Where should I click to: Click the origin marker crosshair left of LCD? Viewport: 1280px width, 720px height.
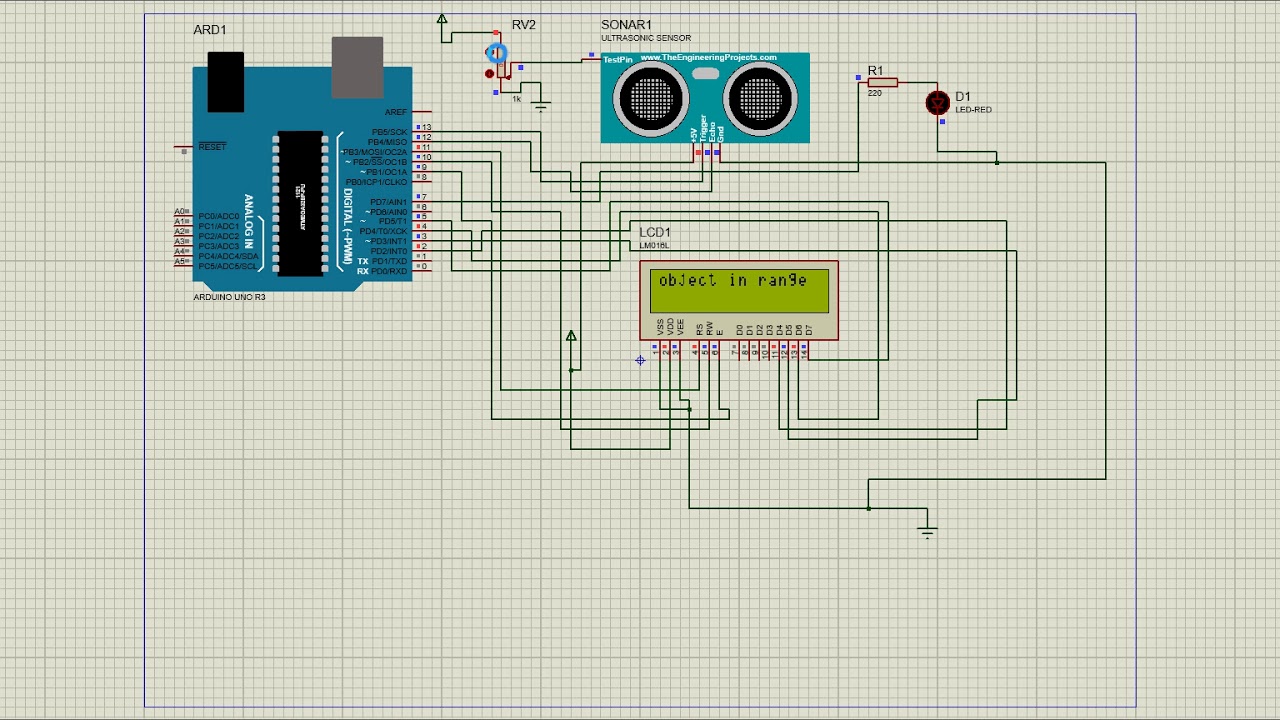tap(640, 360)
